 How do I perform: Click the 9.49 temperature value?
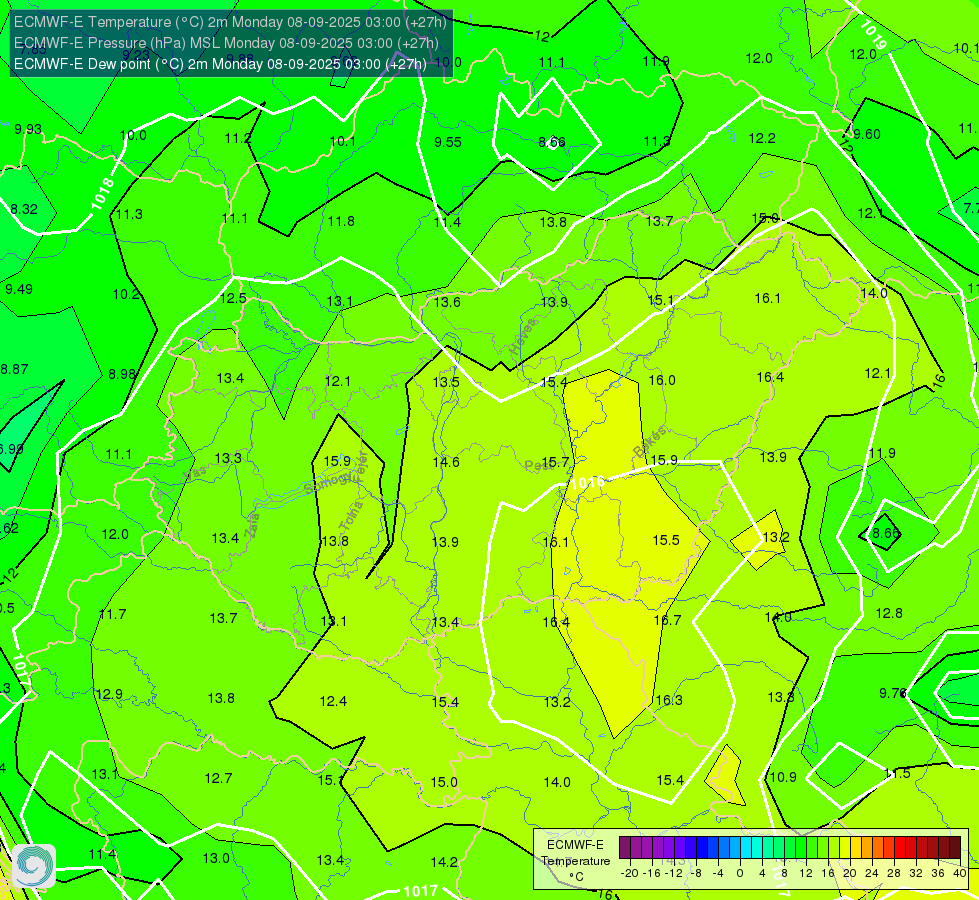click(x=19, y=289)
